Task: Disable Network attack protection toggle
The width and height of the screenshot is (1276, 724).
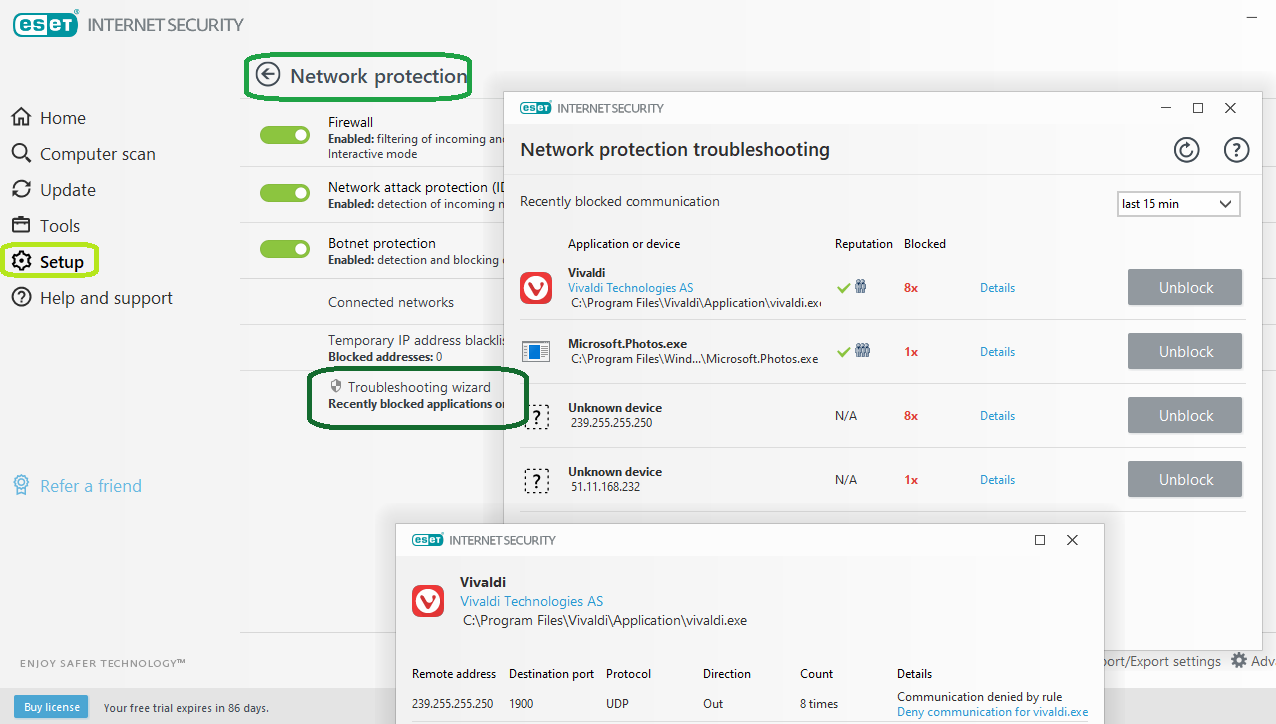Action: 285,193
